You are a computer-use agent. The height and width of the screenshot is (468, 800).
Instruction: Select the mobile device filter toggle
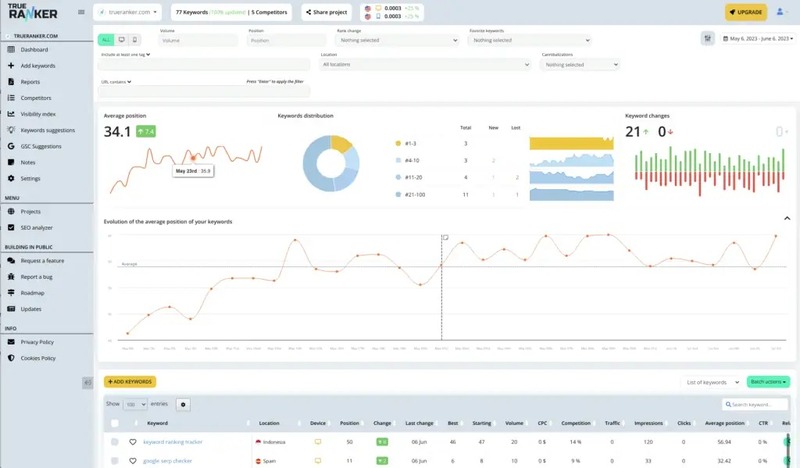click(x=135, y=40)
